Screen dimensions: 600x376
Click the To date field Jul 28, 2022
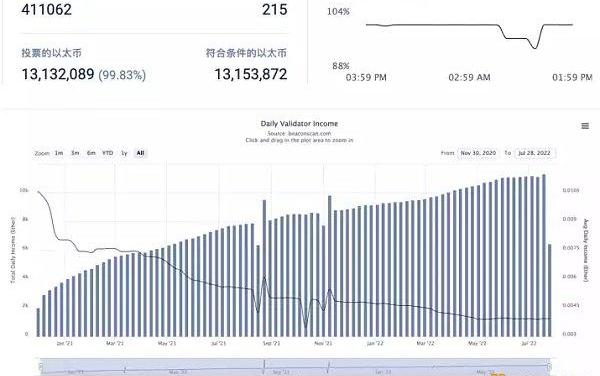tap(535, 153)
